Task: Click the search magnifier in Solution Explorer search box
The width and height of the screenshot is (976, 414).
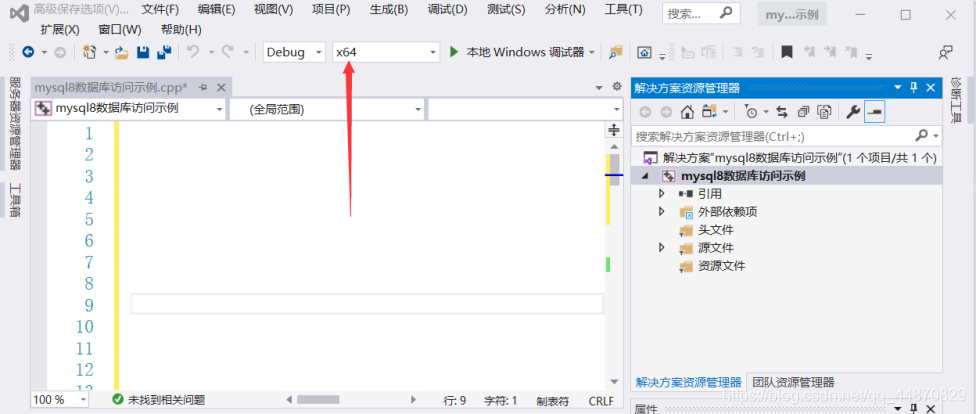Action: click(921, 135)
